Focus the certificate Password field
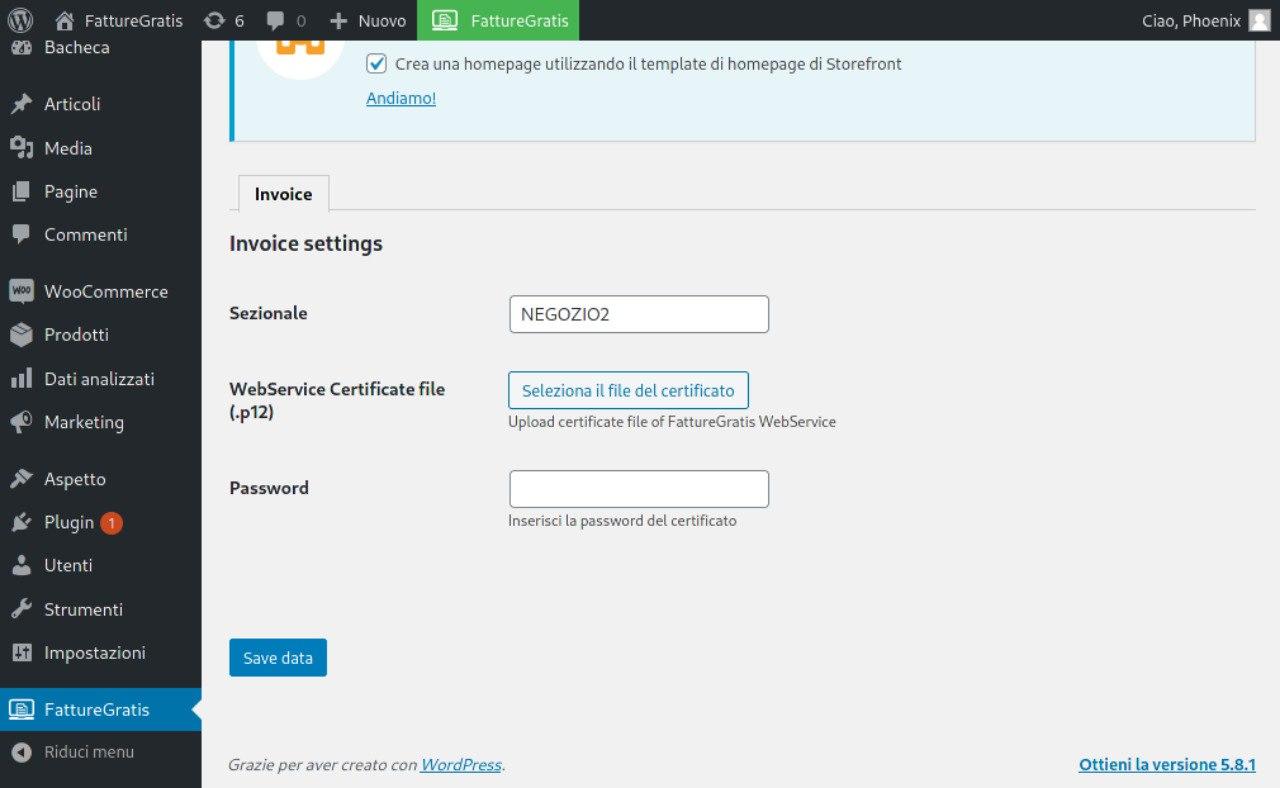1280x788 pixels. 639,489
